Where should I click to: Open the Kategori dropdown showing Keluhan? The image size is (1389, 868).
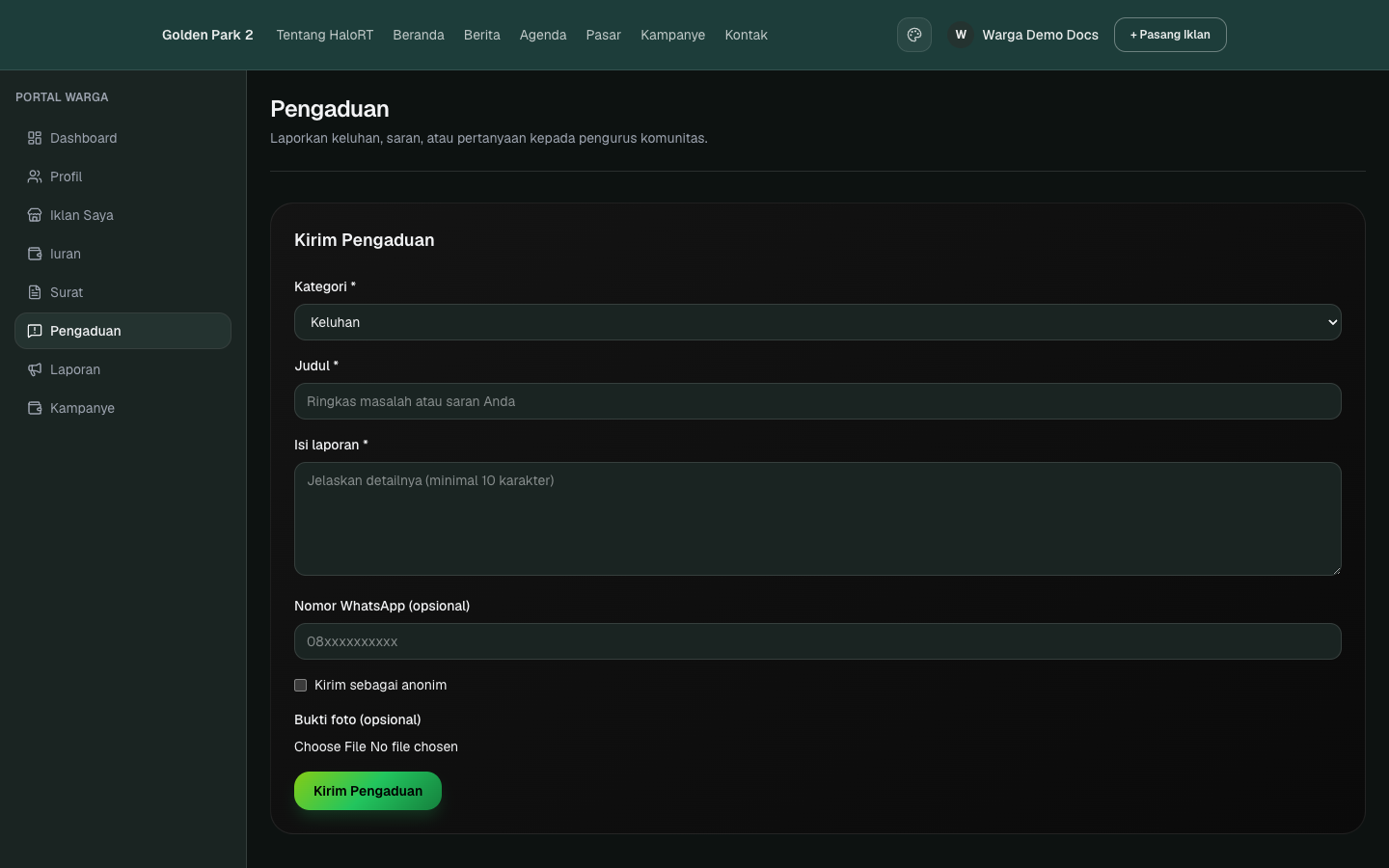818,322
